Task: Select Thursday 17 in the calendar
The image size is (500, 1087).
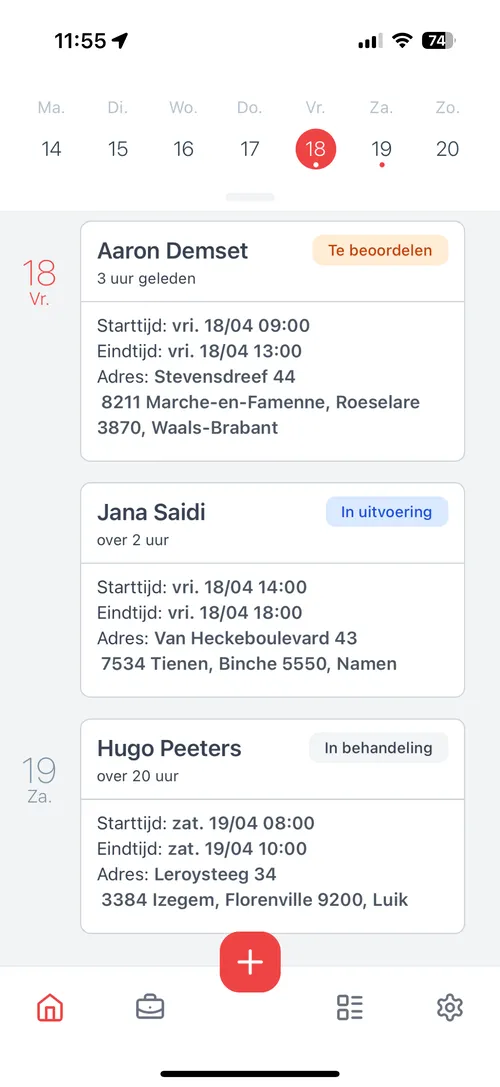Action: point(250,148)
